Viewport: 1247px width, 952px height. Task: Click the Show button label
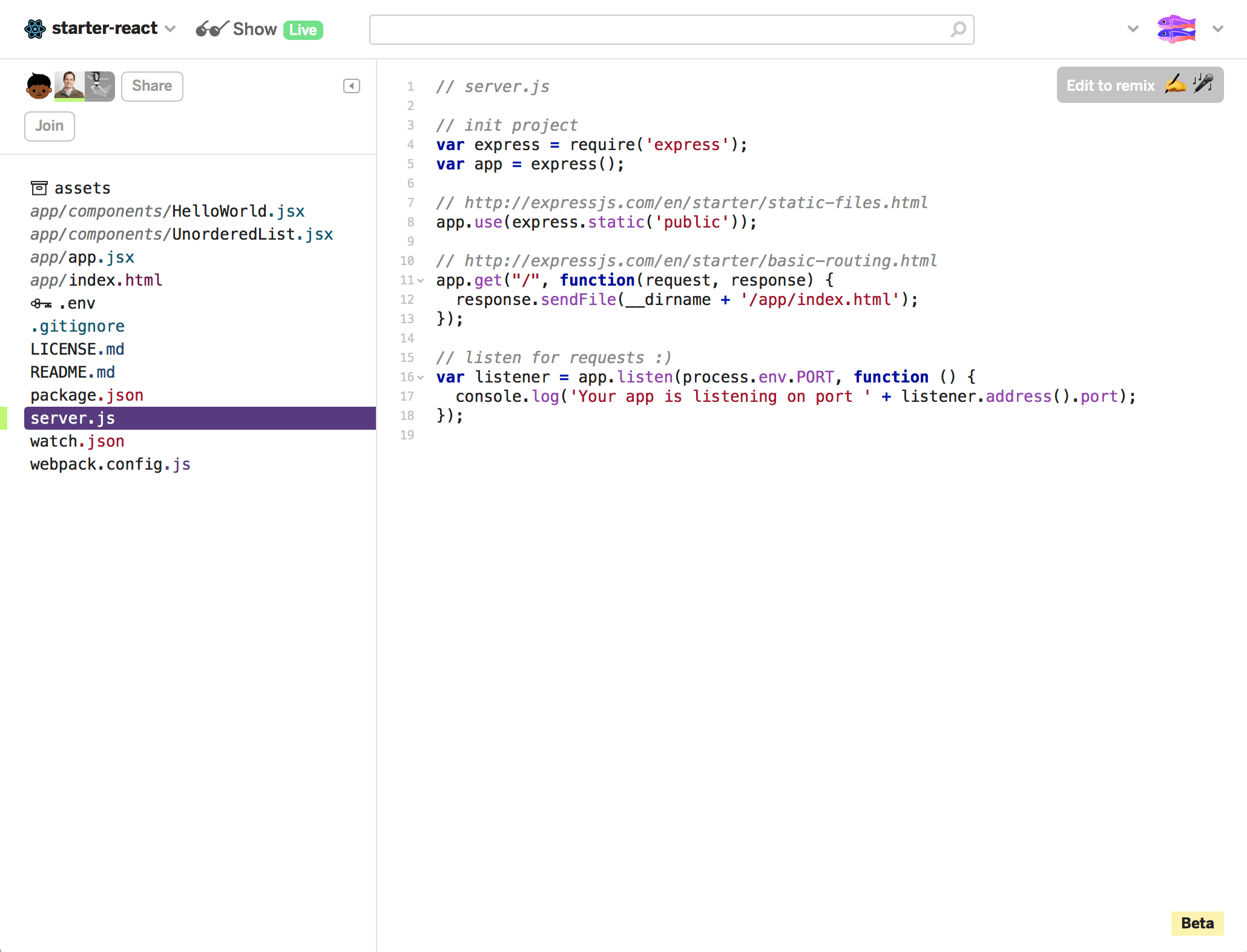255,29
